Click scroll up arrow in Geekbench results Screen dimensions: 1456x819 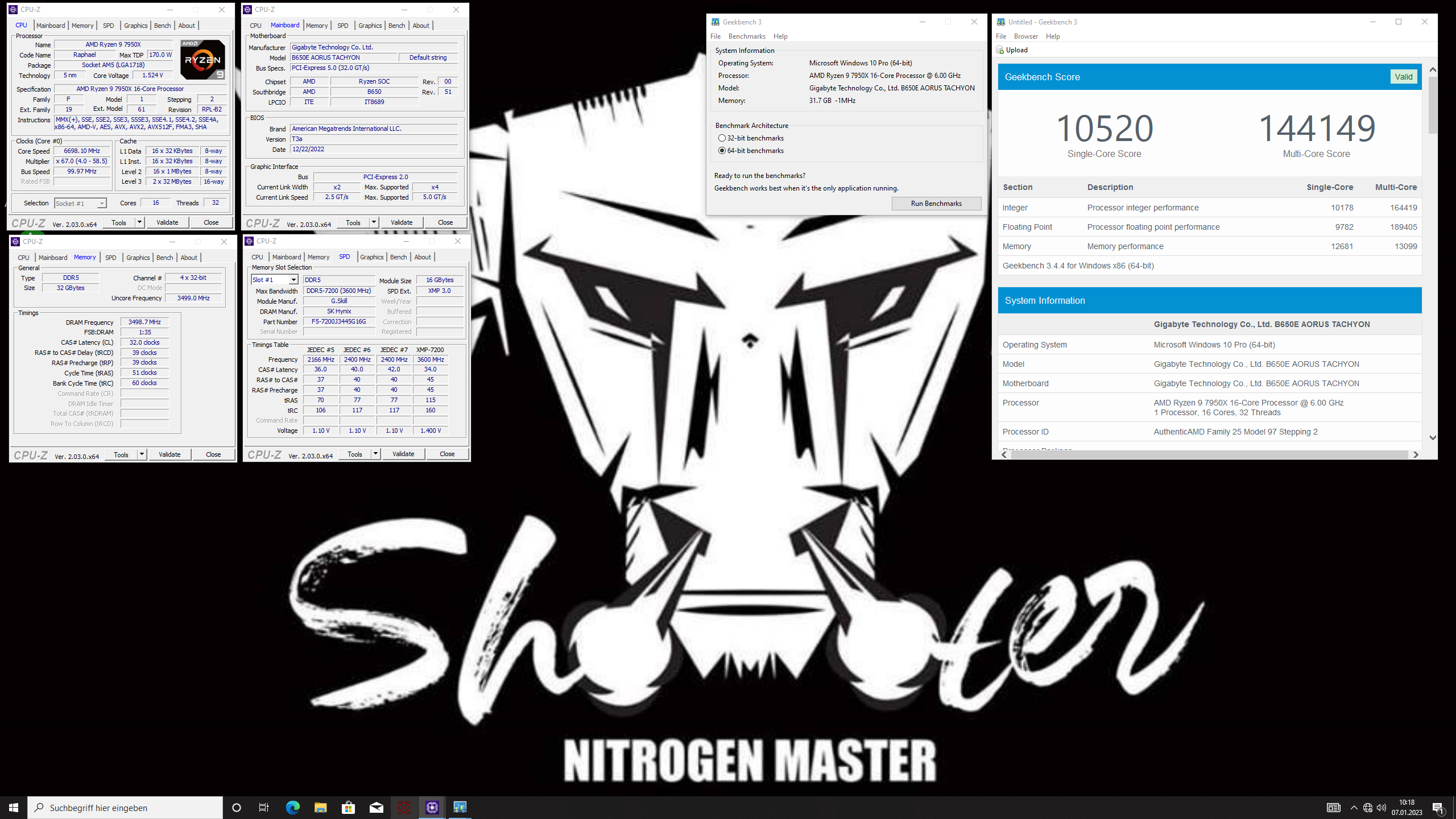coord(1433,69)
